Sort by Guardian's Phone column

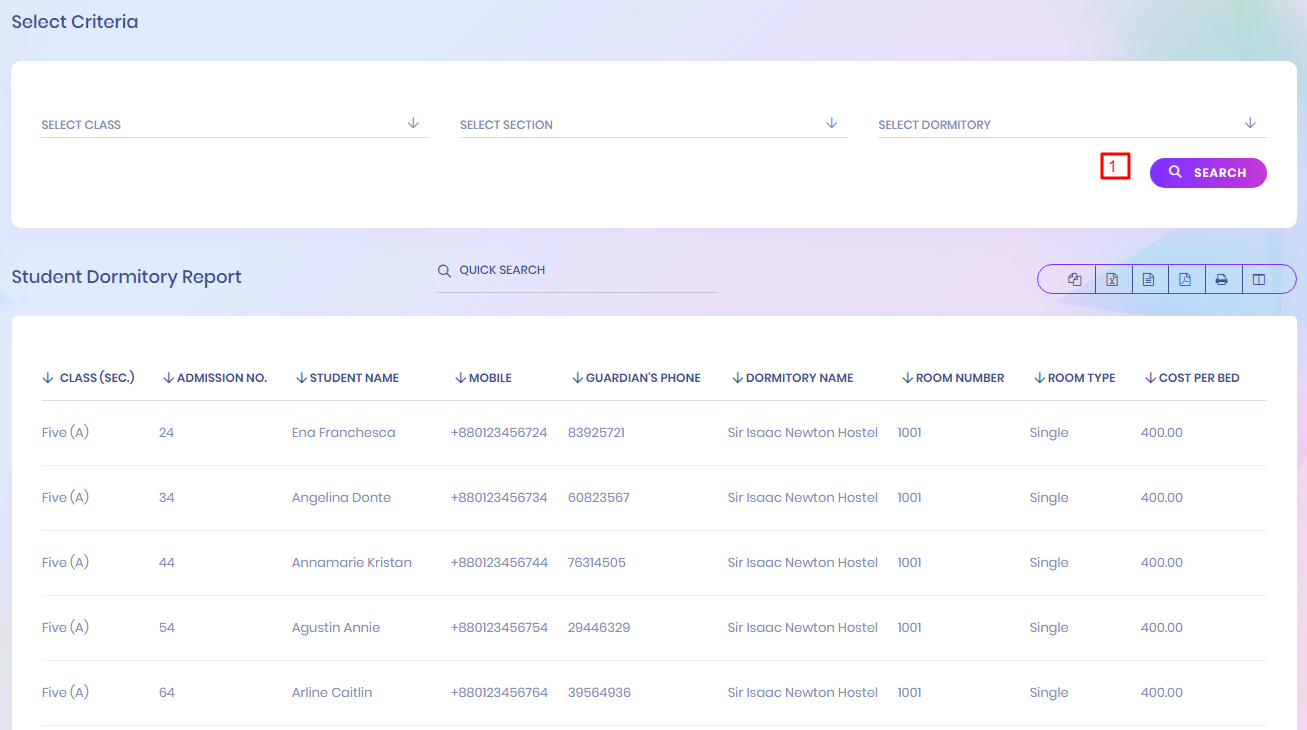coord(642,378)
